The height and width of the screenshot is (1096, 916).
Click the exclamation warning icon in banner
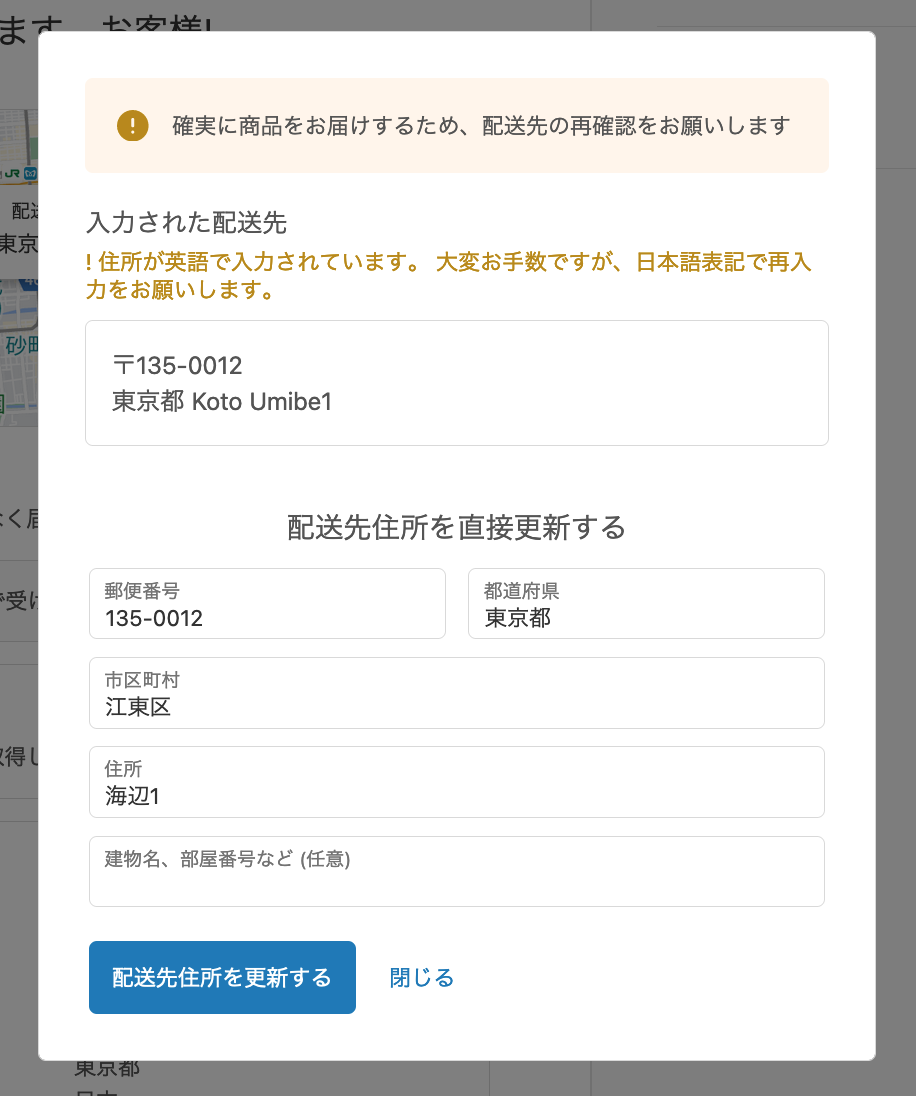(132, 126)
